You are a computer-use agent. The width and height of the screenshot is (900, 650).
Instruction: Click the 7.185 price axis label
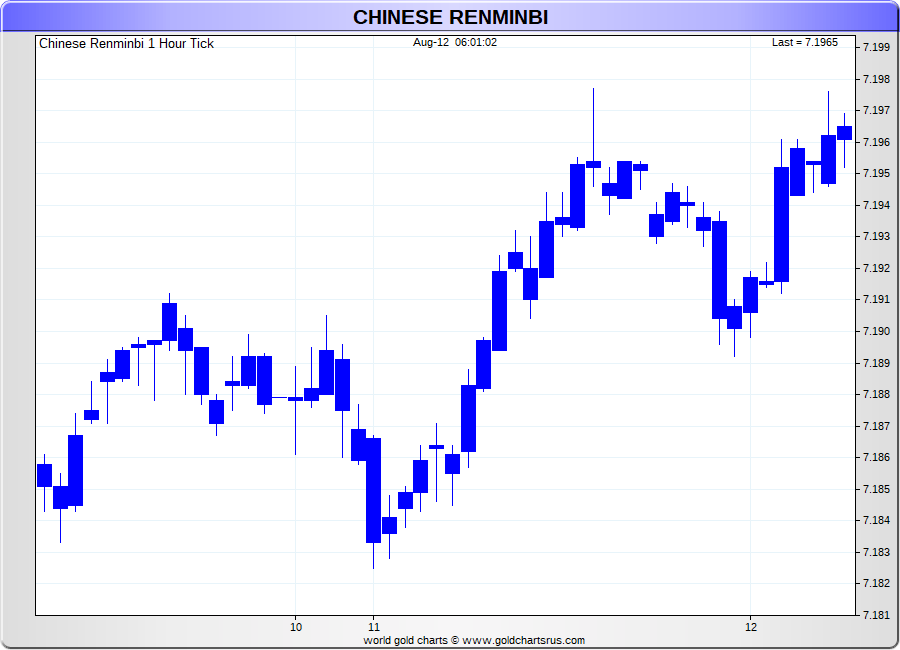(876, 489)
